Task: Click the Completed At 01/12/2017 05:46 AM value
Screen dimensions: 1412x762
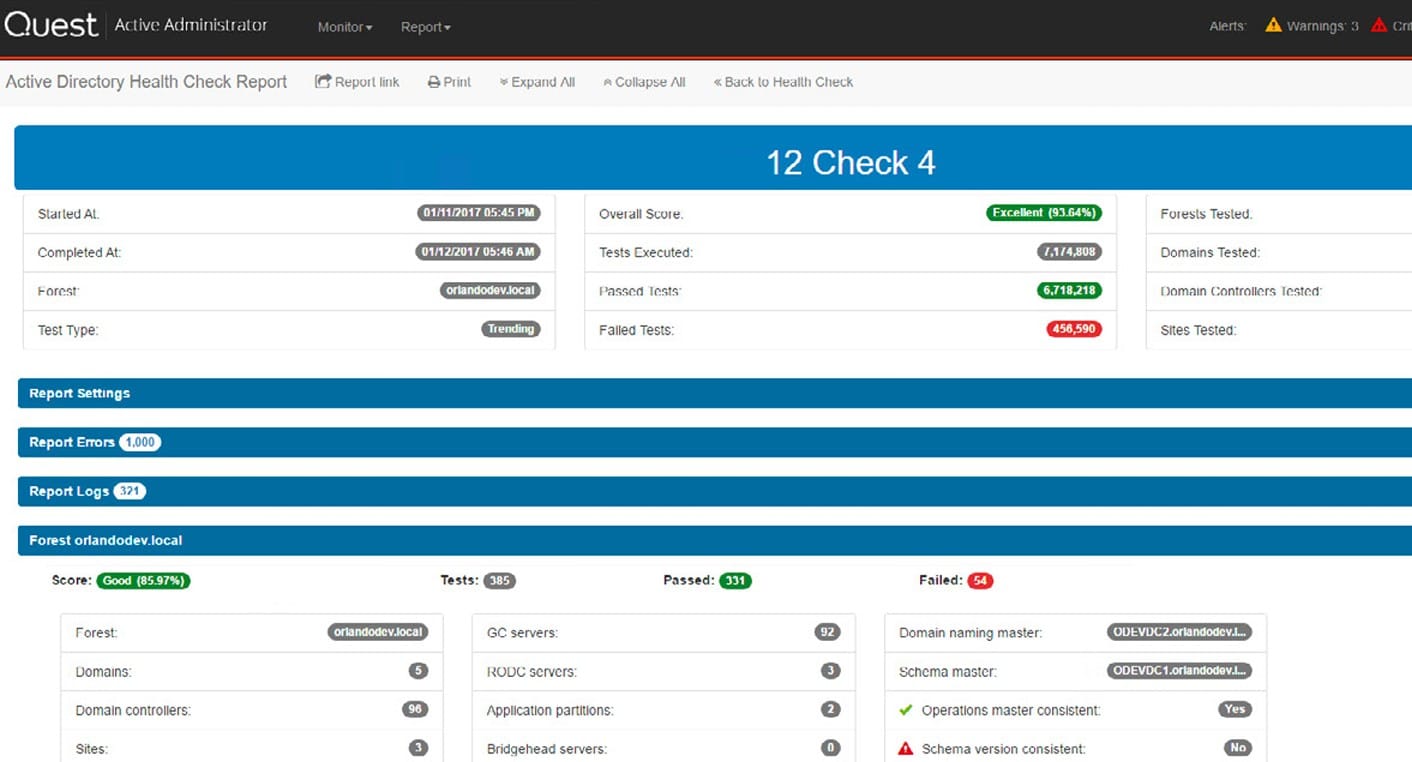Action: point(478,252)
